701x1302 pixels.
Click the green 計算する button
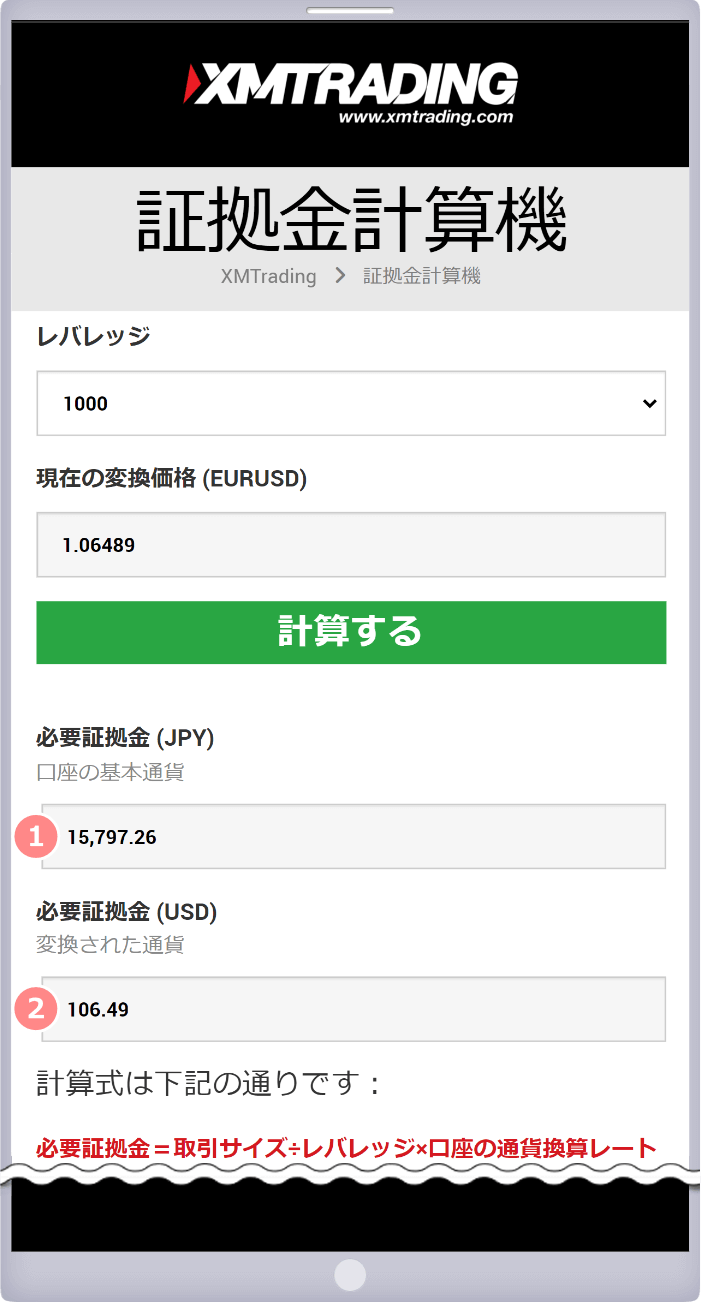[x=351, y=632]
